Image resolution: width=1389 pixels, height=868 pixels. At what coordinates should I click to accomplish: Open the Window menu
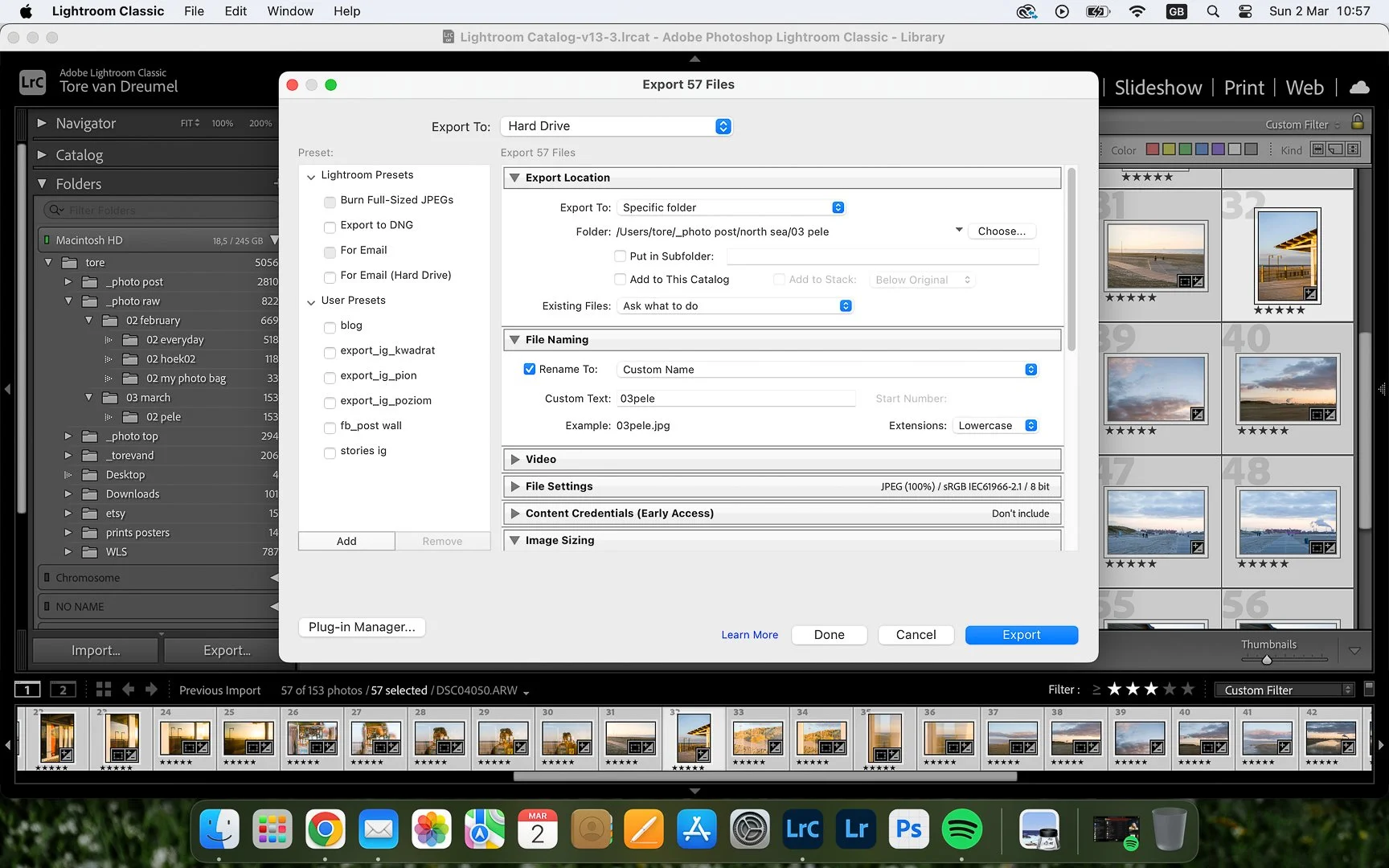pyautogui.click(x=290, y=11)
